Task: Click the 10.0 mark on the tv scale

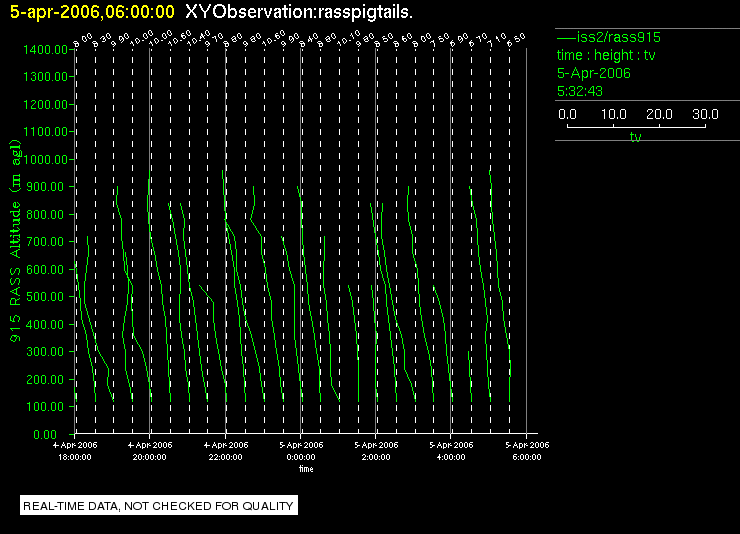Action: coord(613,114)
